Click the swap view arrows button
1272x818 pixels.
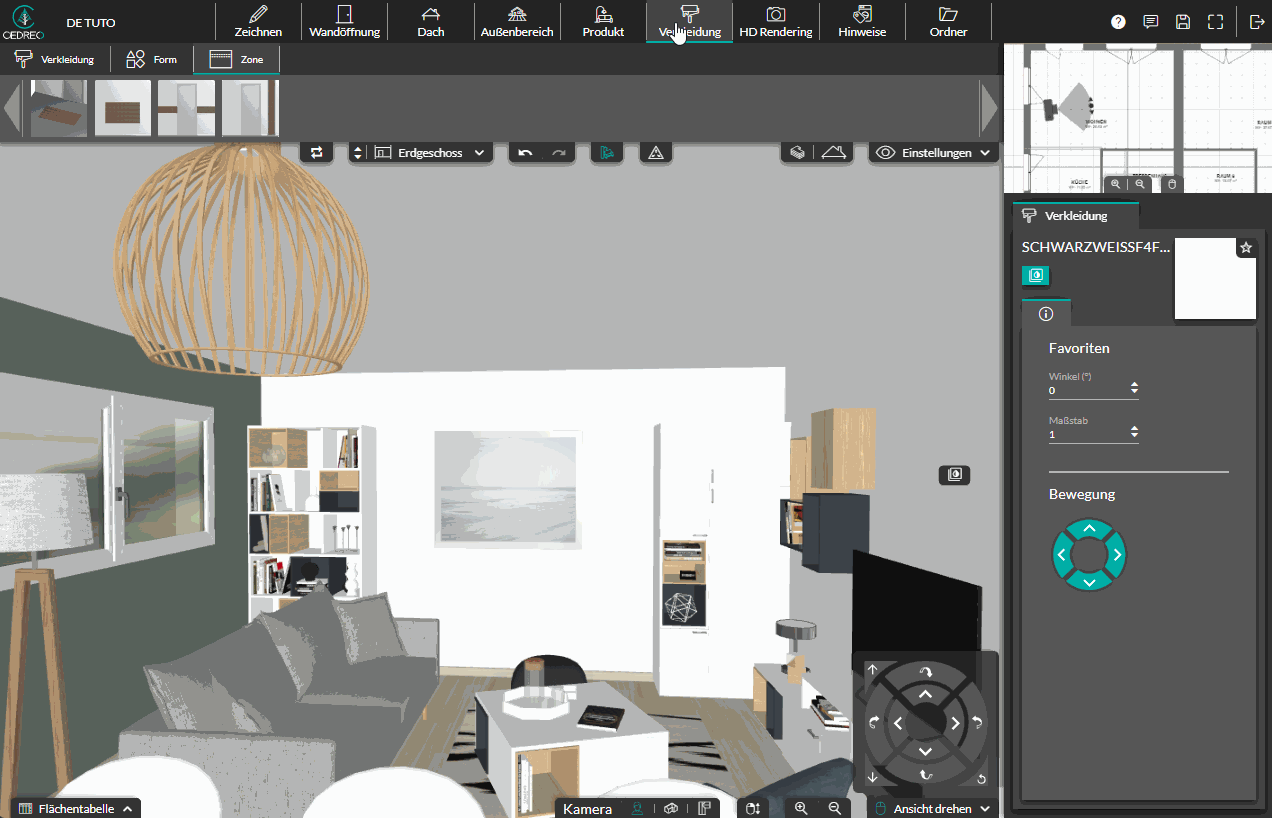coord(317,153)
